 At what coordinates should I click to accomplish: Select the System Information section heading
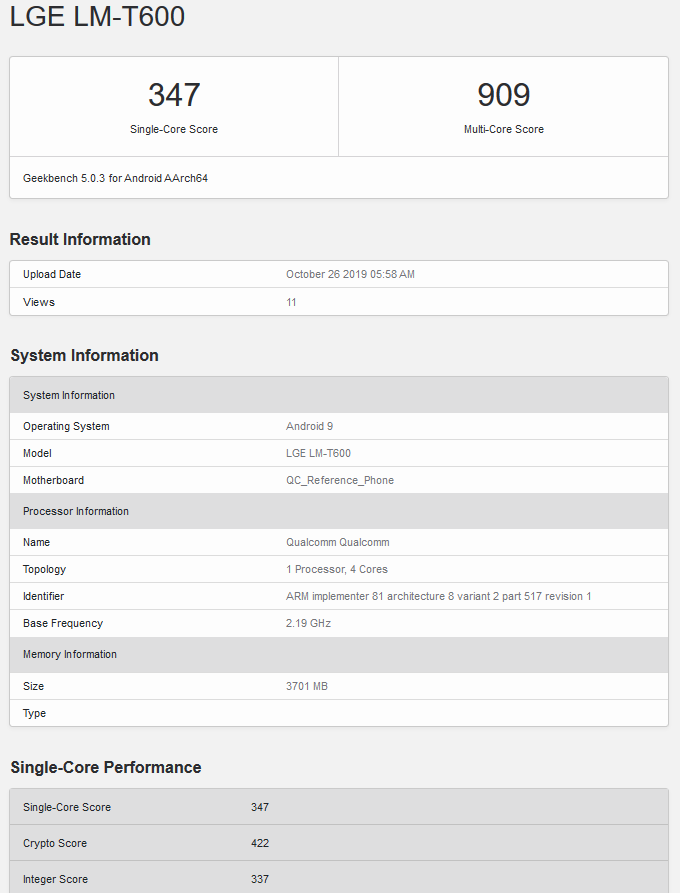click(x=84, y=355)
